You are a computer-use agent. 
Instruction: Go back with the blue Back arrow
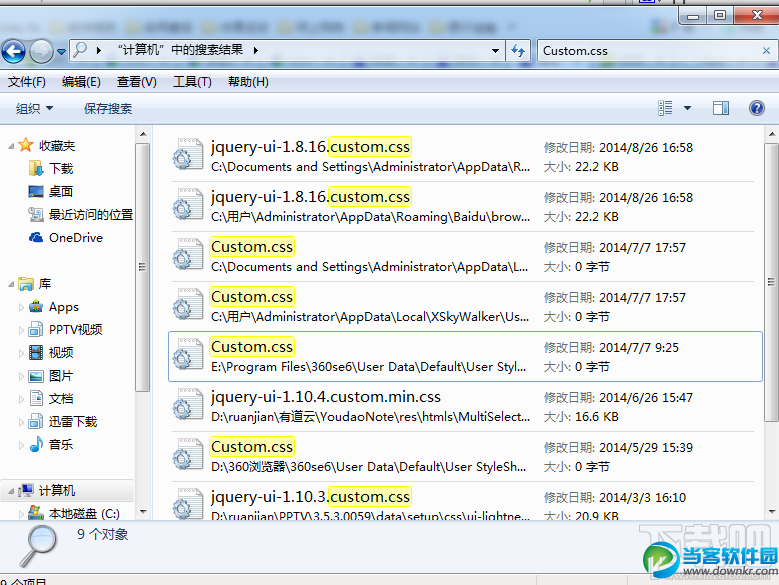tap(13, 51)
